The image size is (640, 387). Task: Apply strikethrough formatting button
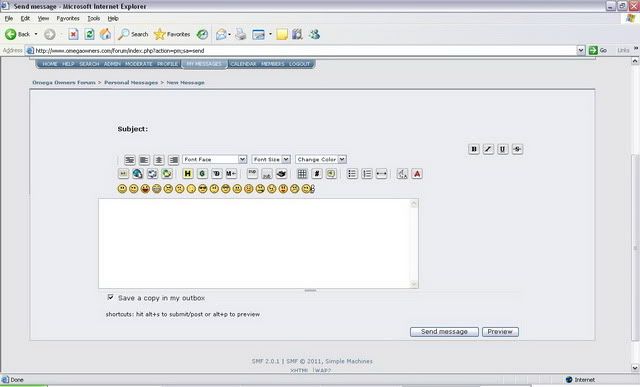click(517, 149)
